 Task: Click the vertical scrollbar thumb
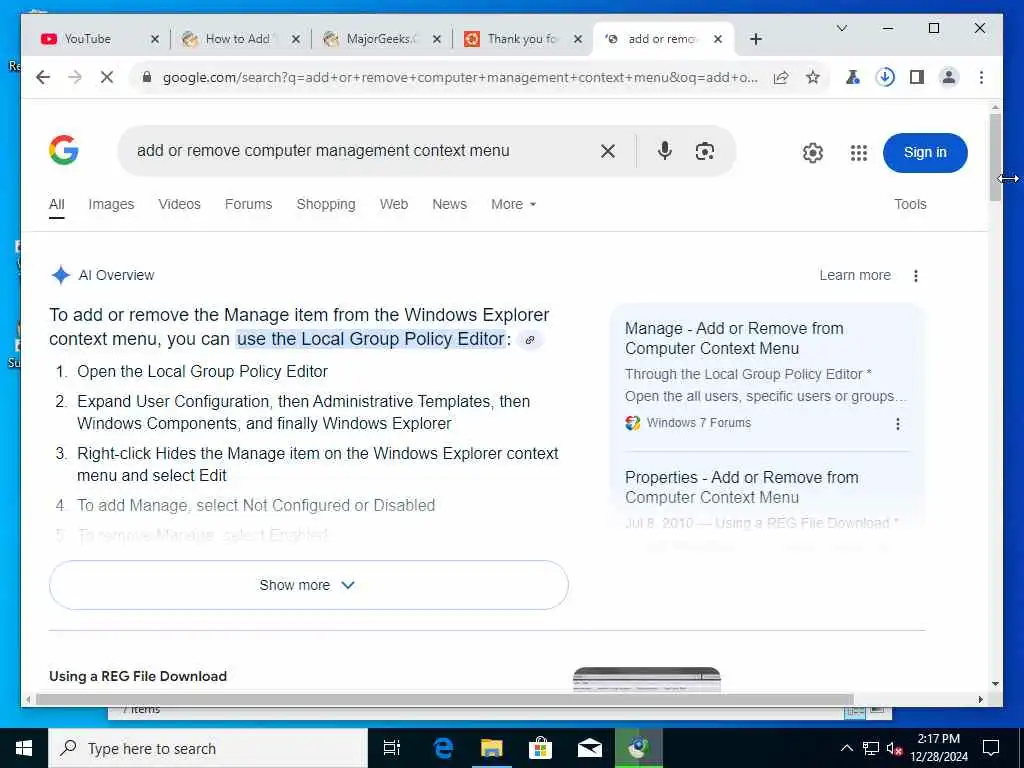[x=995, y=157]
